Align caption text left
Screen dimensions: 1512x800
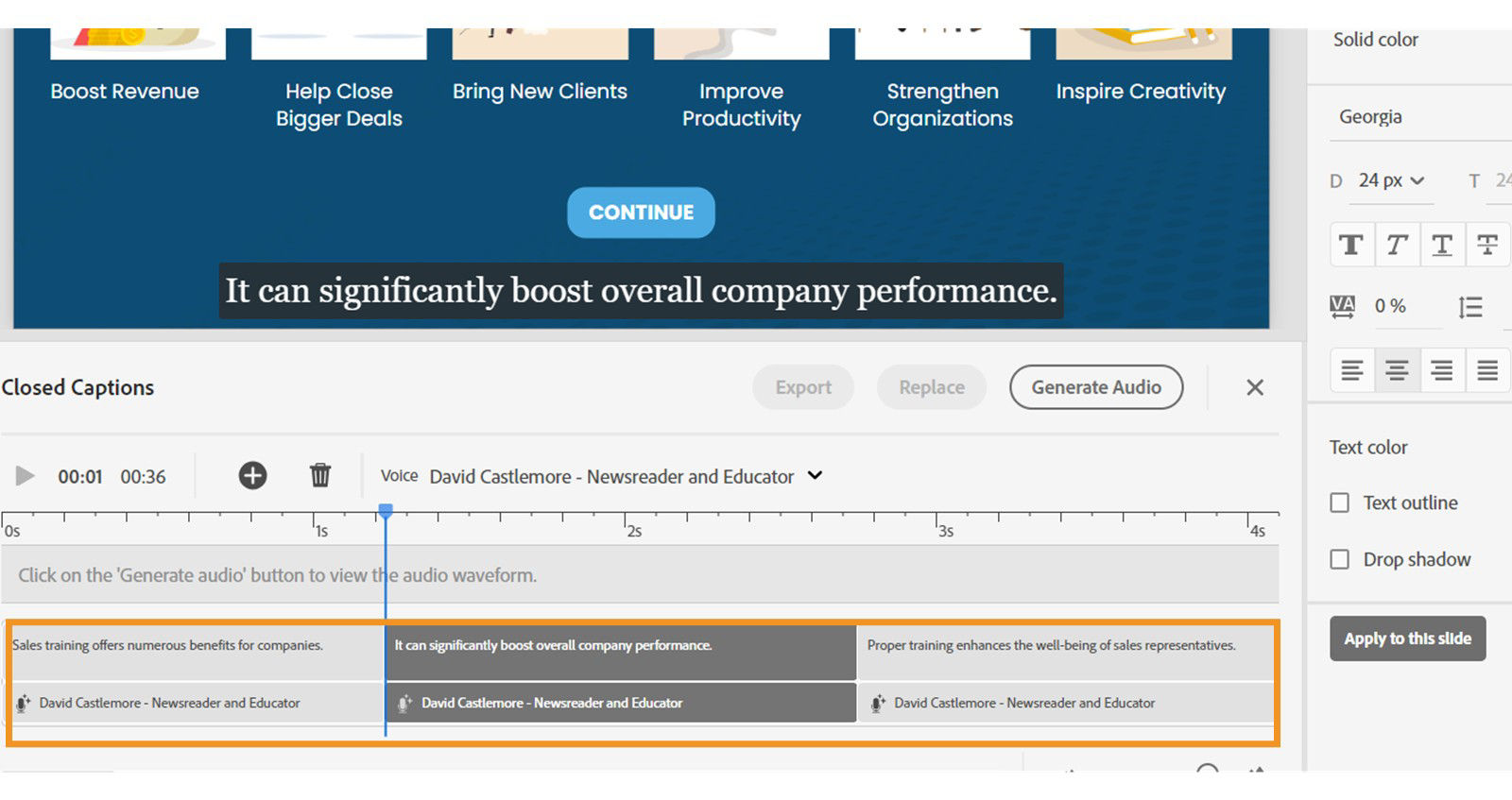(x=1352, y=370)
